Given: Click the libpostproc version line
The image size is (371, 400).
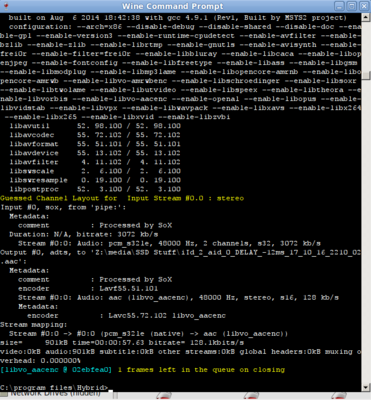Looking at the screenshot, I should click(x=95, y=189).
